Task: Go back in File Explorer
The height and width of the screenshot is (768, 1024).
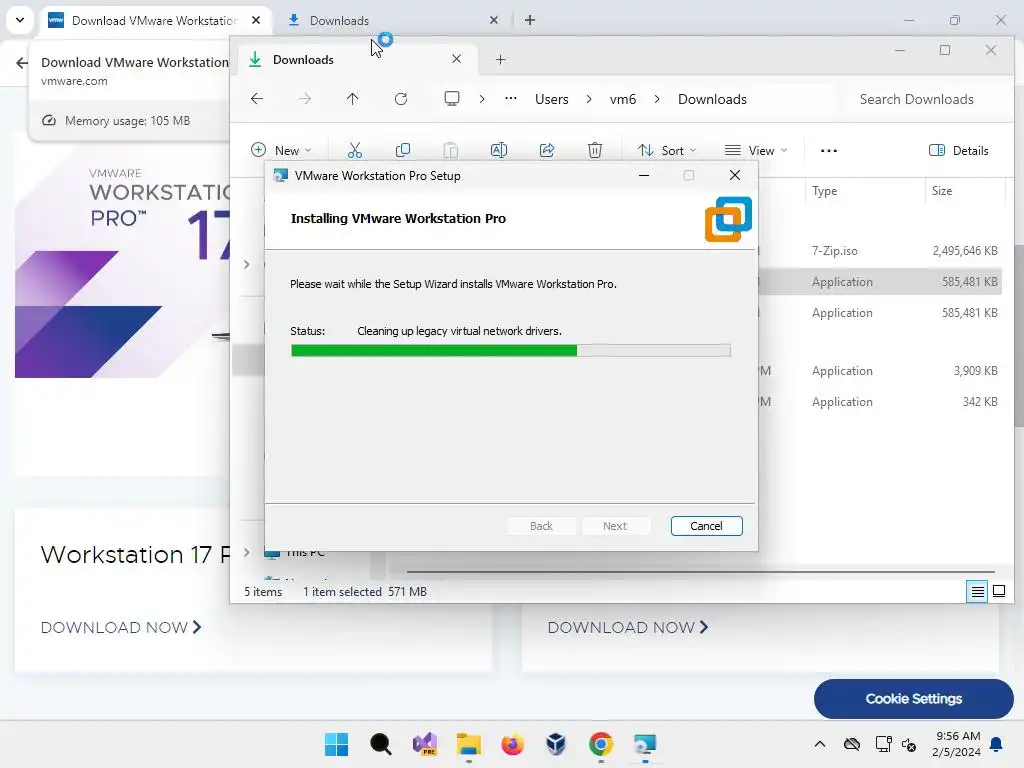Action: (x=257, y=99)
